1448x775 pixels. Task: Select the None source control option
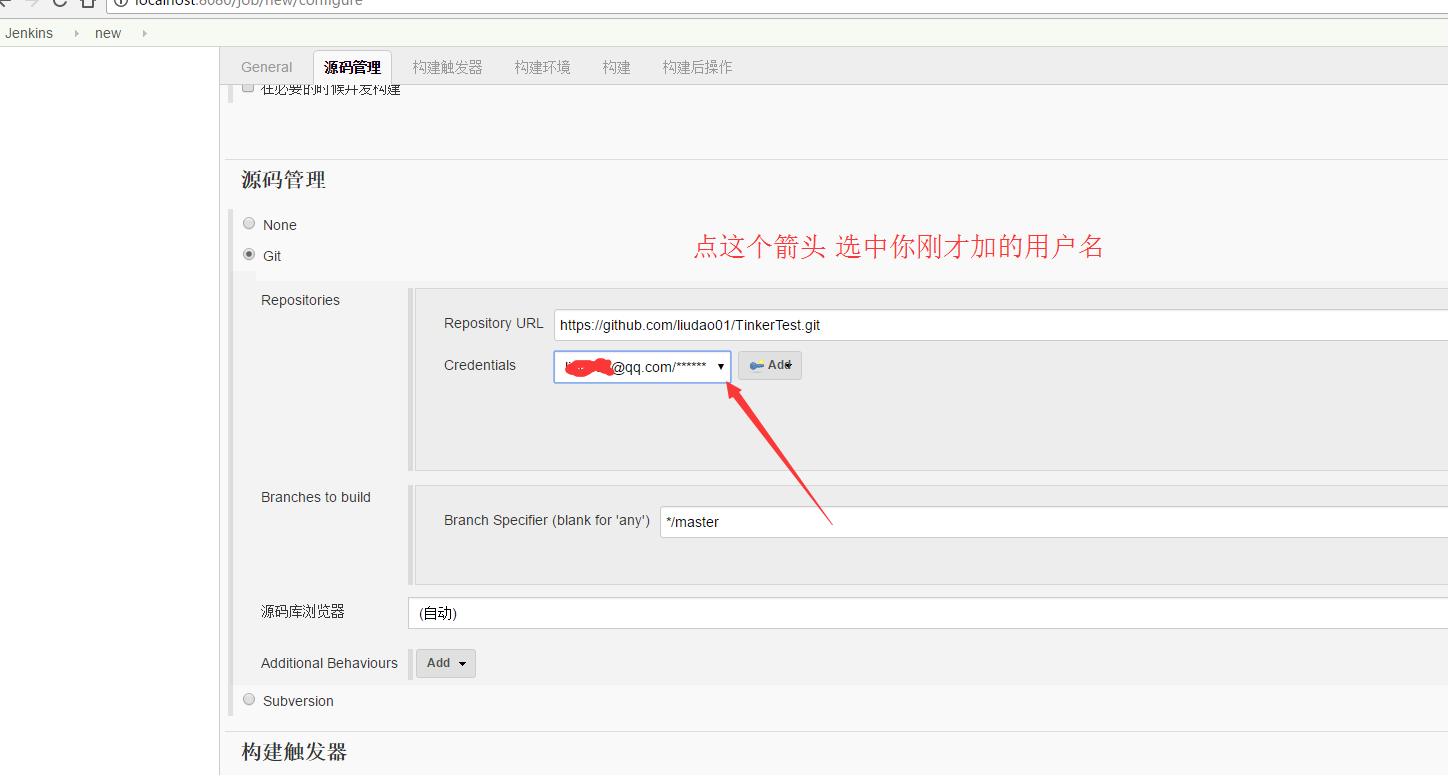pos(249,224)
